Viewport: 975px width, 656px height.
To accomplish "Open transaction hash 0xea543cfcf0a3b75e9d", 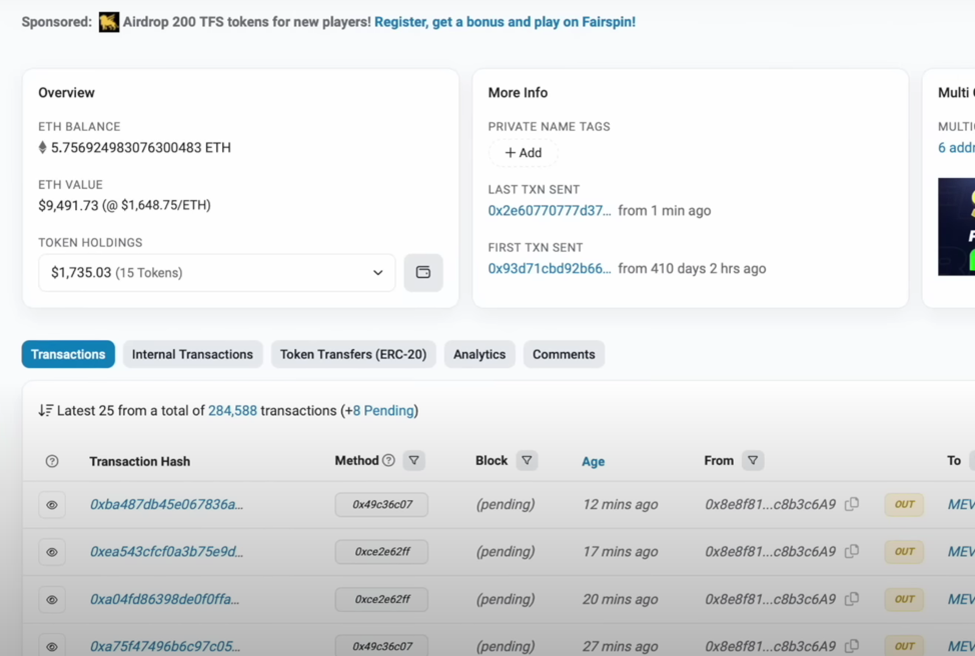I will tap(167, 552).
